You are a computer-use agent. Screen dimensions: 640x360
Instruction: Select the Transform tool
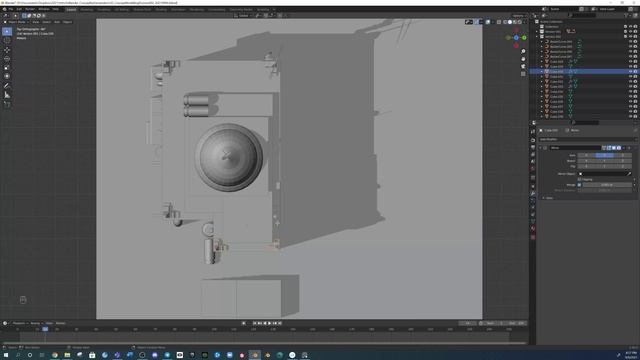click(x=7, y=76)
